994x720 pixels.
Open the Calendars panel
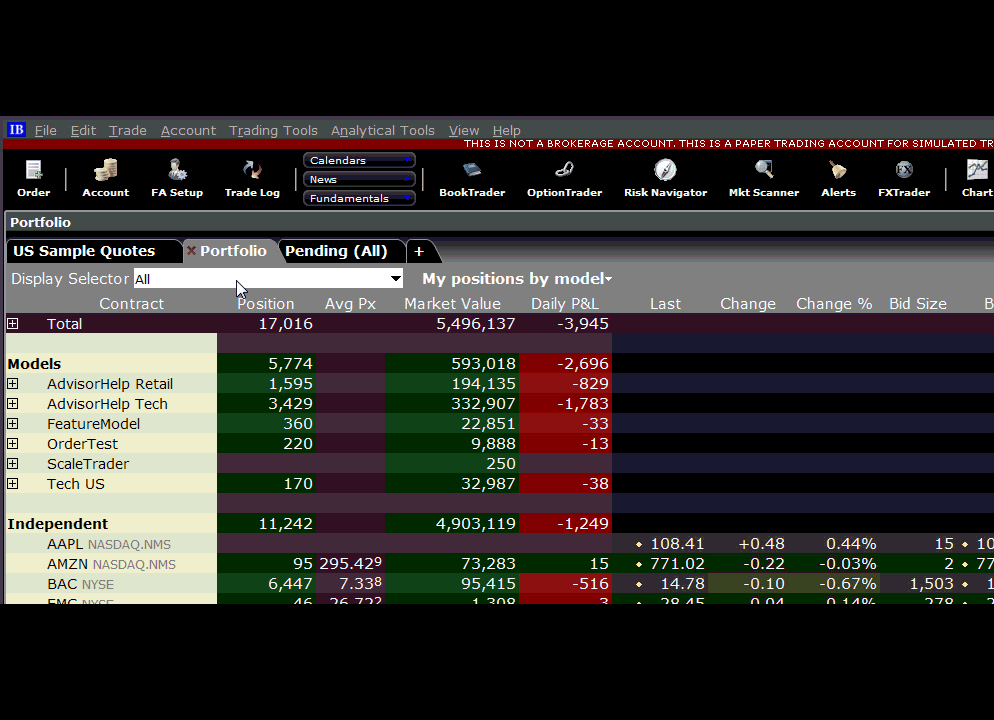[358, 158]
